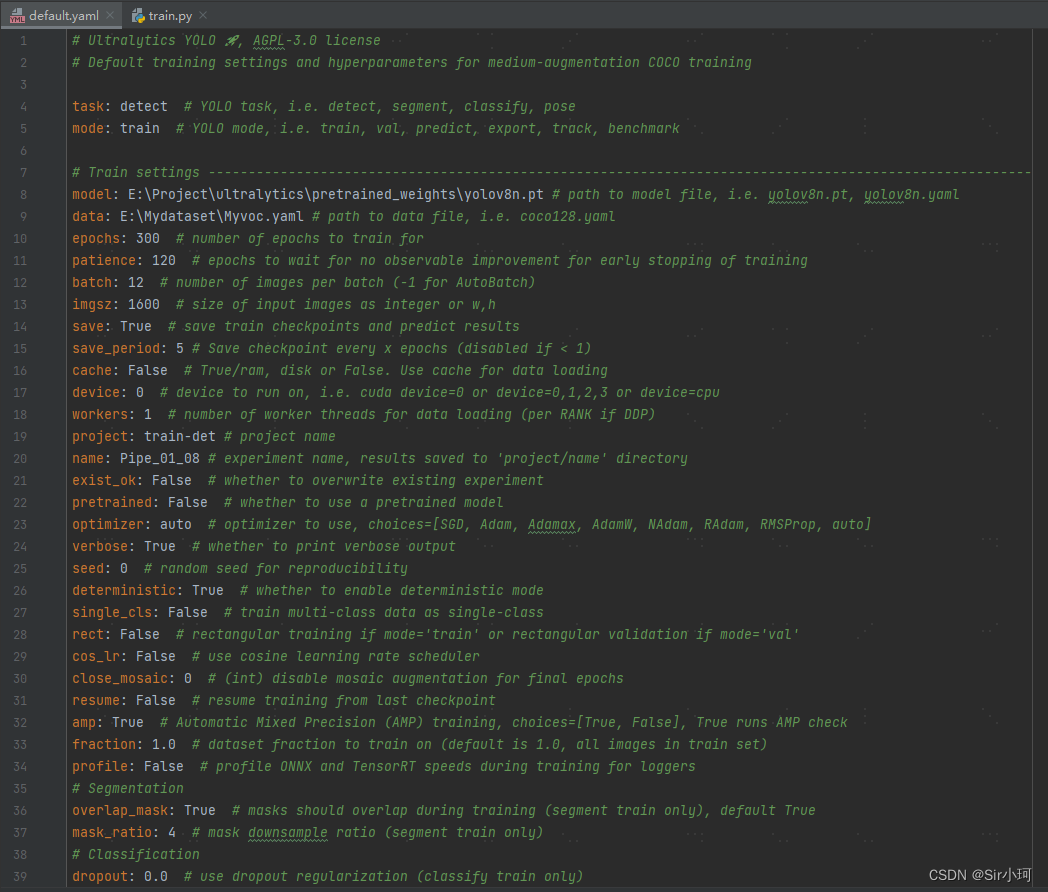
Task: Click the 'mode' key on line 5
Action: (x=88, y=128)
